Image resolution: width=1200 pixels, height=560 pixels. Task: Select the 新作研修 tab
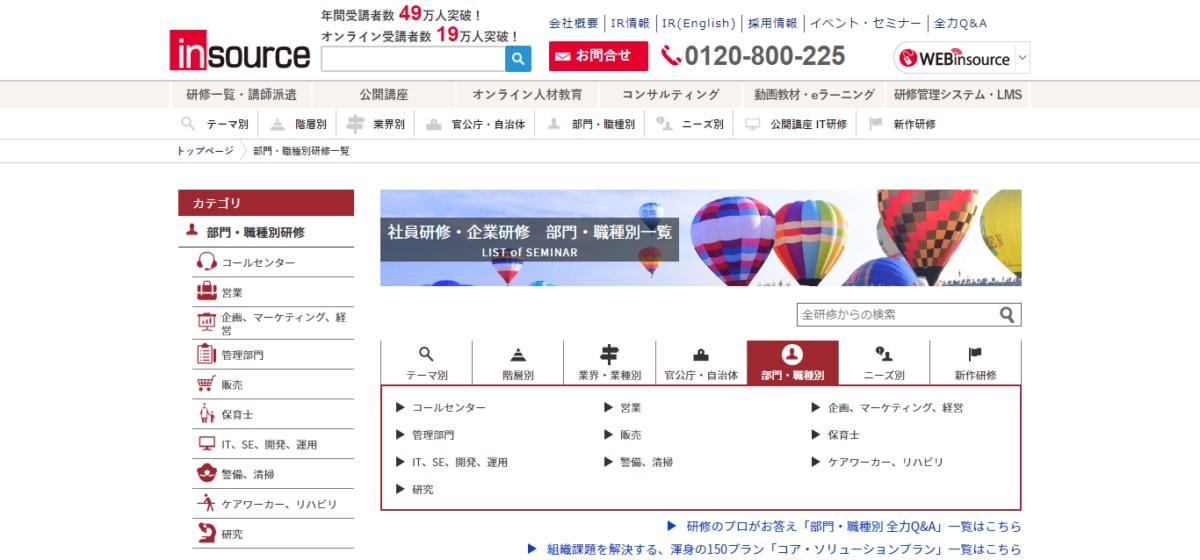point(975,362)
